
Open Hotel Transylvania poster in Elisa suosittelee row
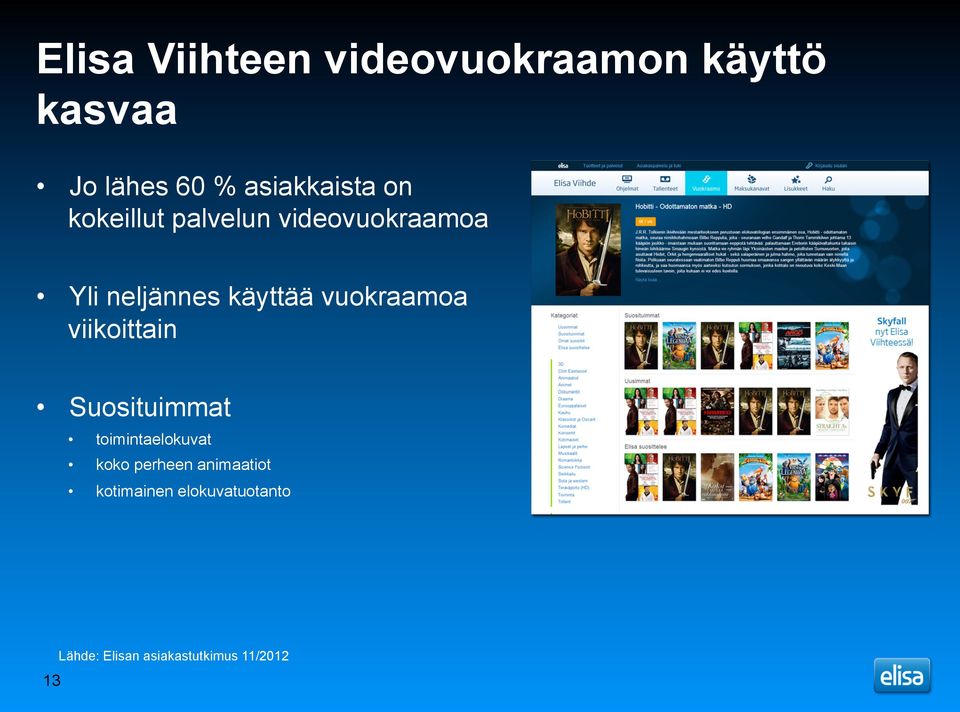[831, 477]
